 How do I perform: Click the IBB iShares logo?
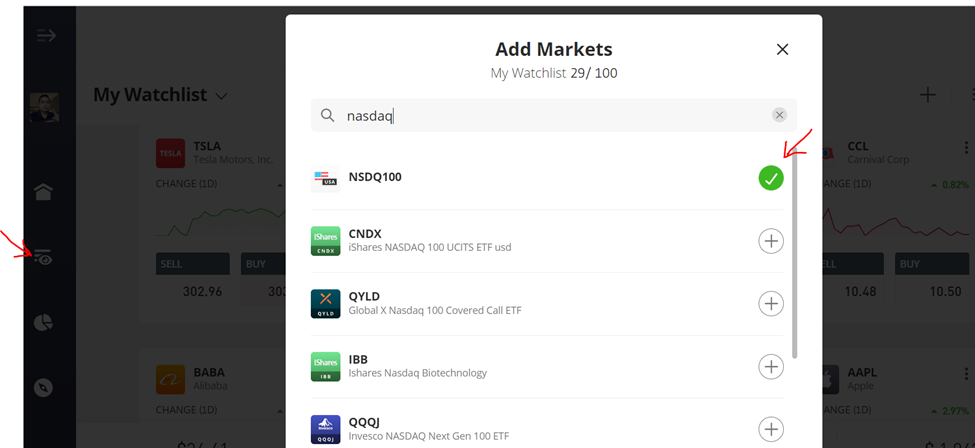325,366
